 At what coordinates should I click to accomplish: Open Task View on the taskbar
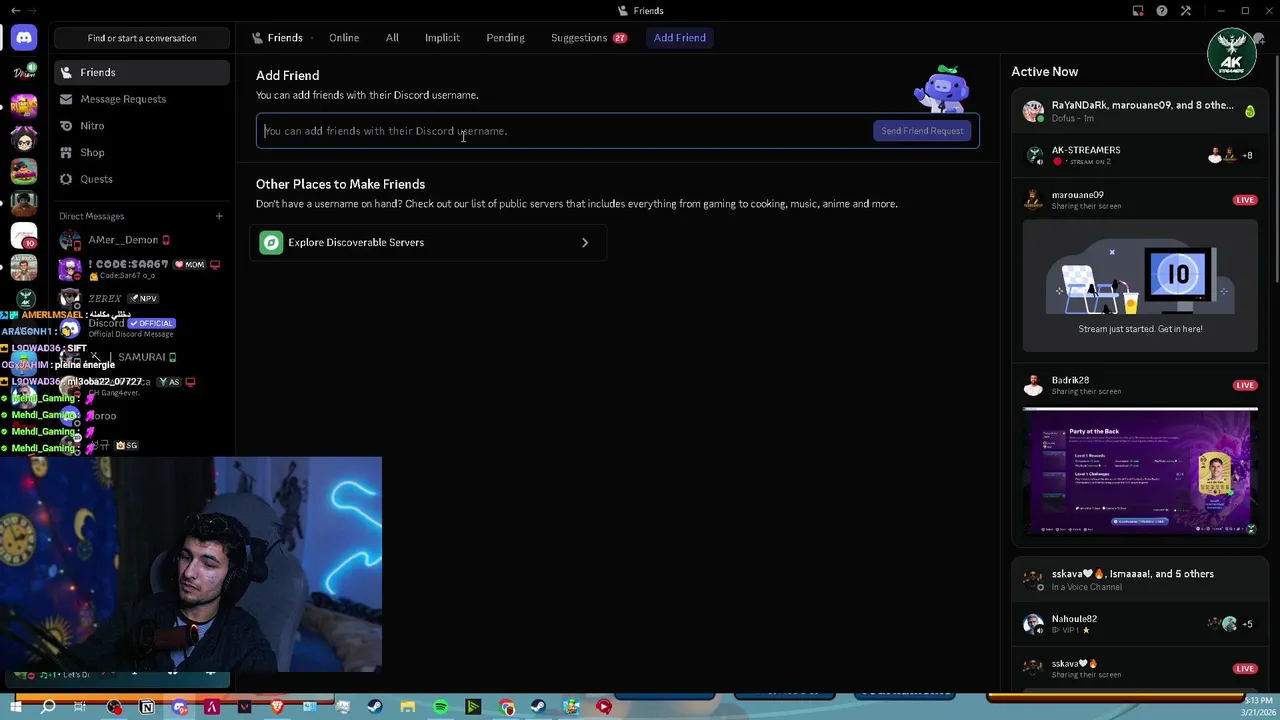coord(80,707)
